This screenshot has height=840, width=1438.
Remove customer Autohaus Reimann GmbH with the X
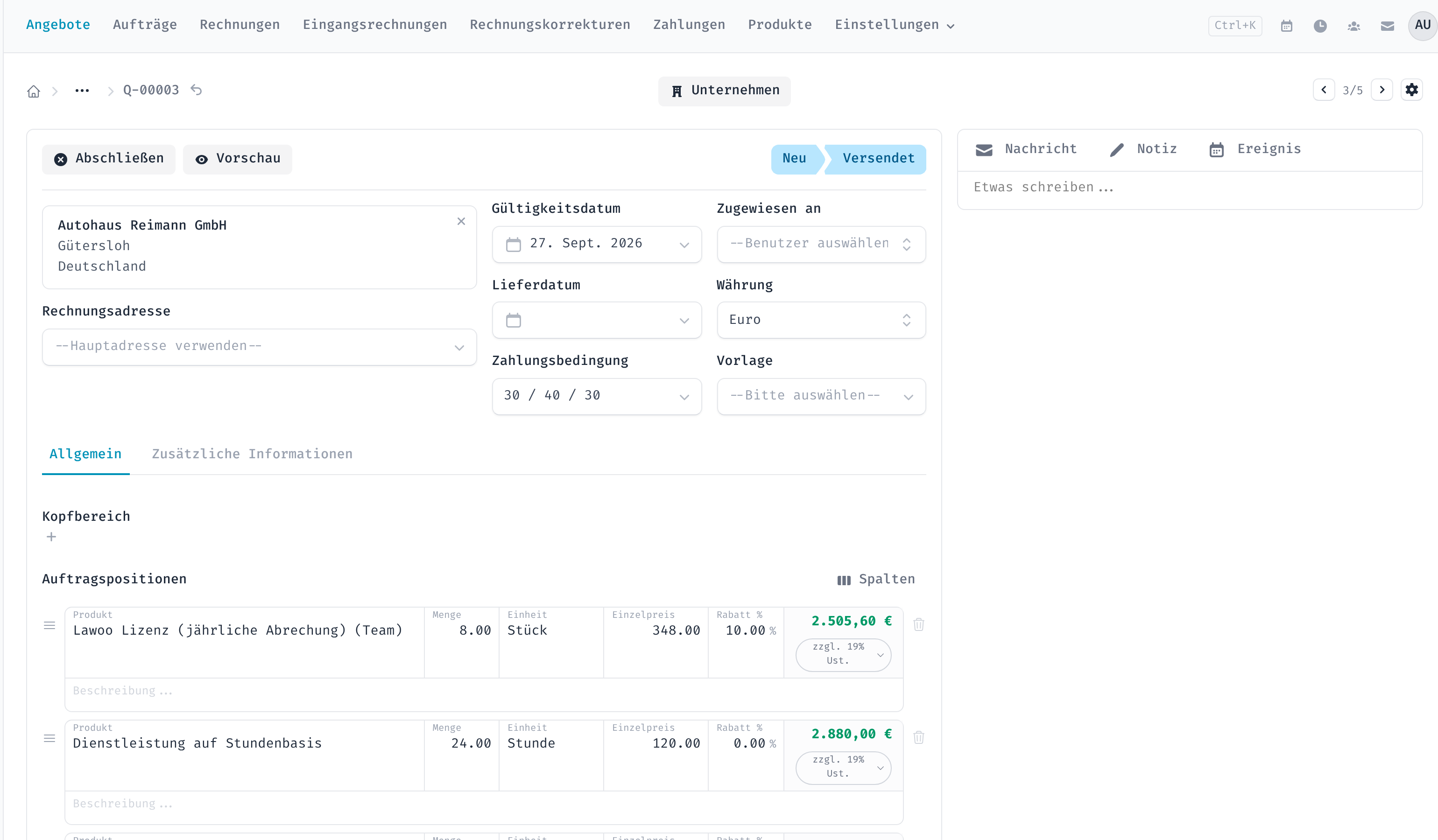[x=461, y=221]
